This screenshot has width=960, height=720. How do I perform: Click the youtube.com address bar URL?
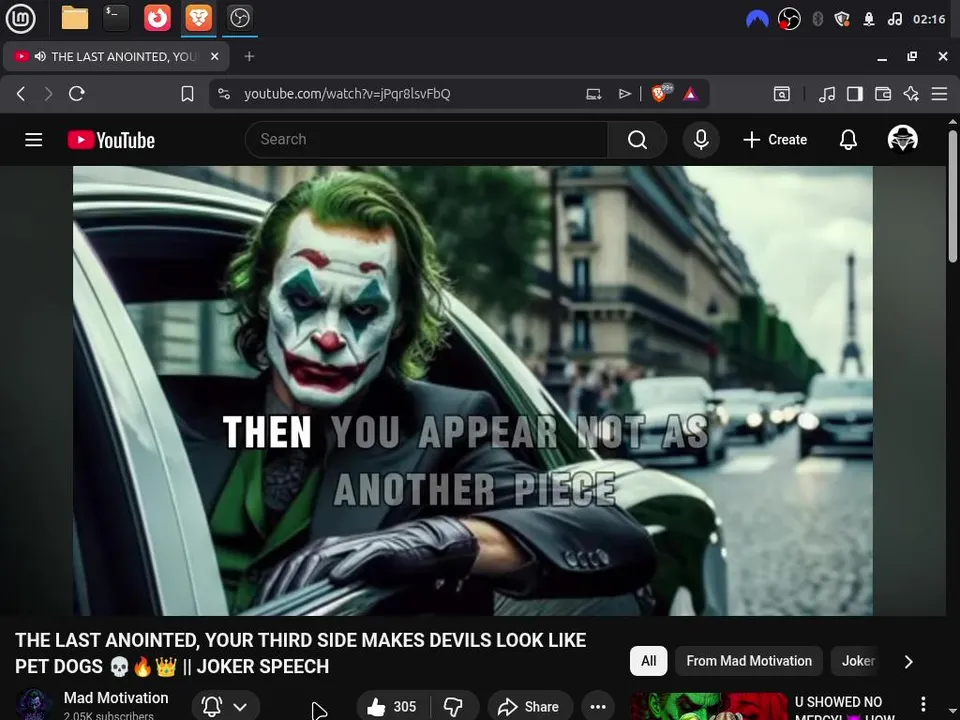click(347, 94)
